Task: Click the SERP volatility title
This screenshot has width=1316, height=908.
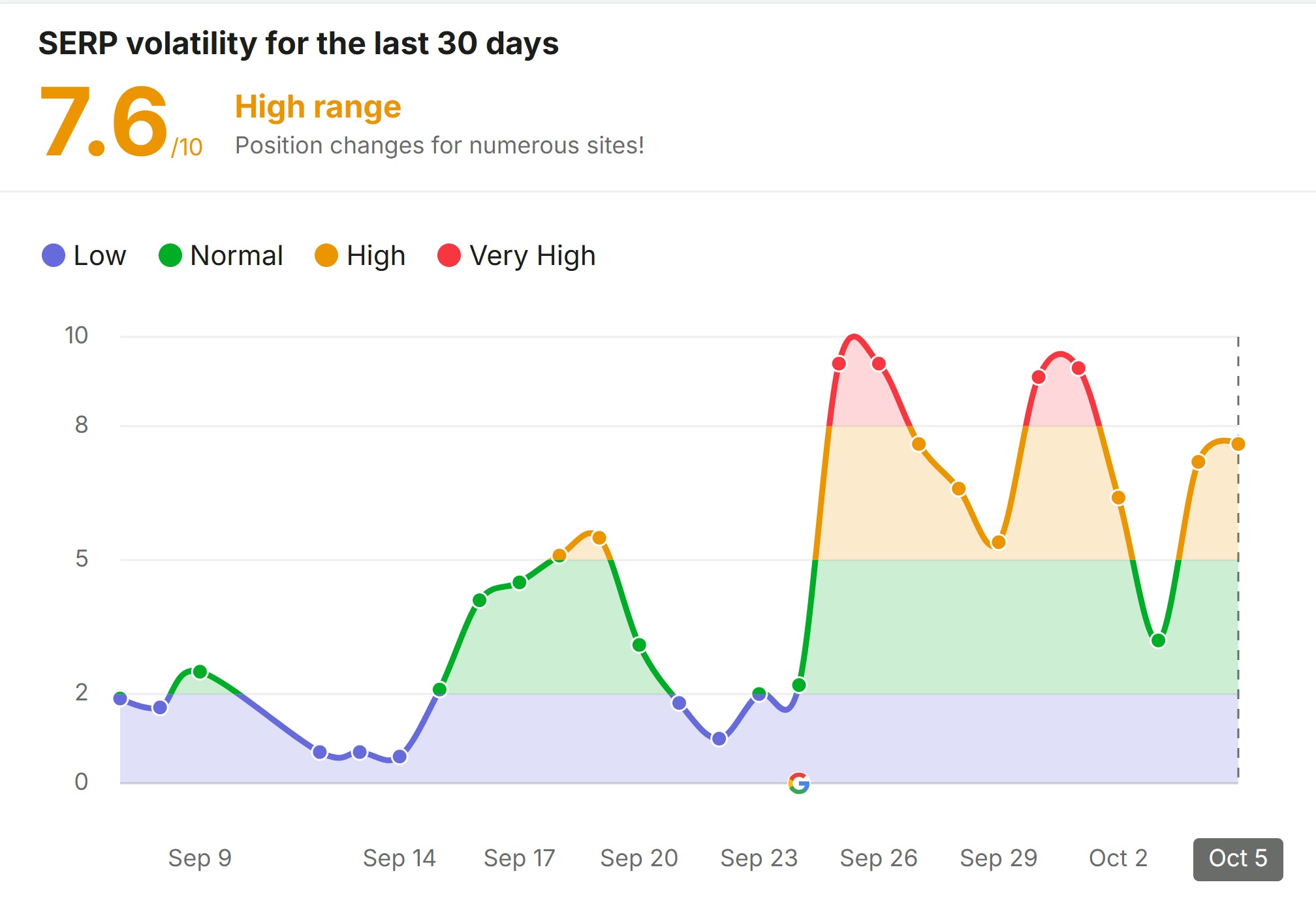Action: click(x=298, y=44)
